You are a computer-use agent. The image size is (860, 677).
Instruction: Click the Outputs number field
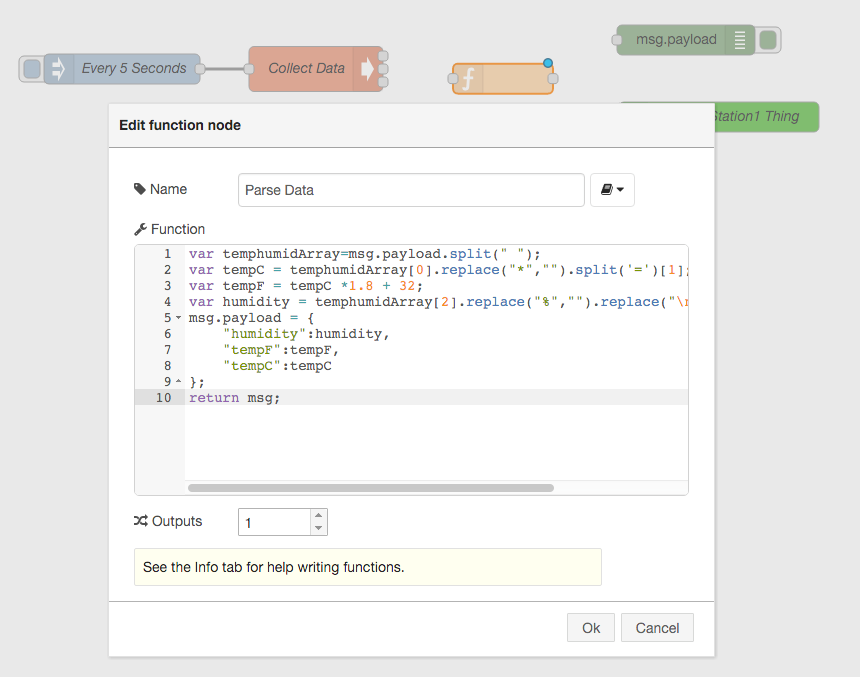coord(274,522)
